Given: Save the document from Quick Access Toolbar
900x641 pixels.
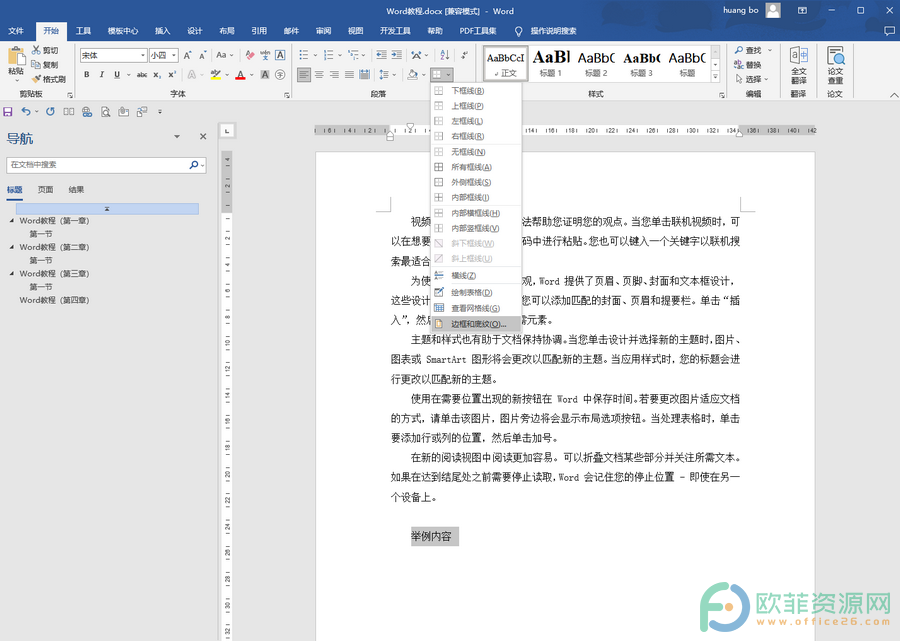Looking at the screenshot, I should coord(8,112).
